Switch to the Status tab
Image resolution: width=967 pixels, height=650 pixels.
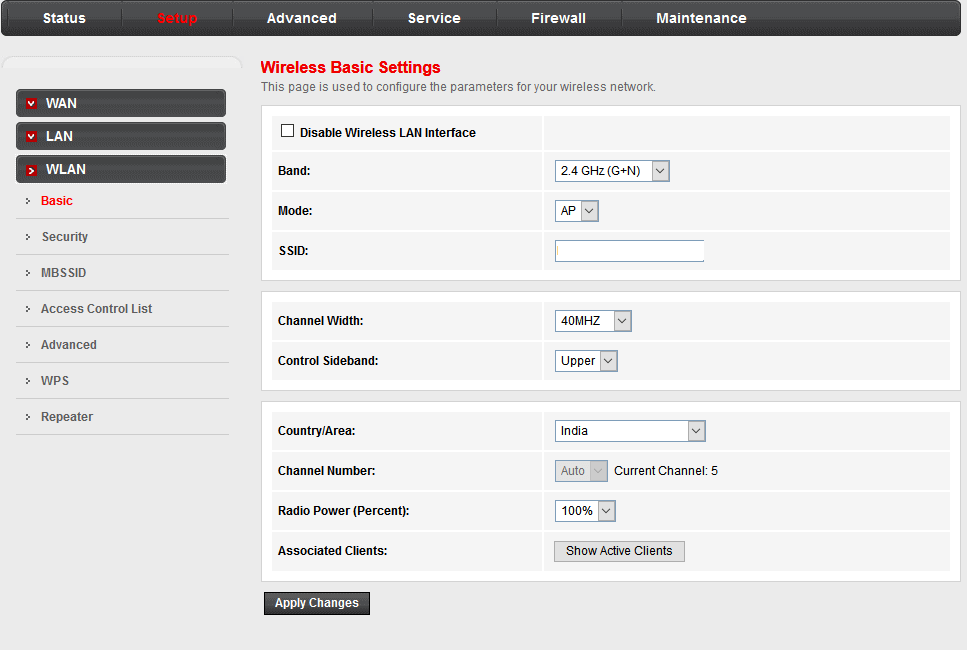64,18
